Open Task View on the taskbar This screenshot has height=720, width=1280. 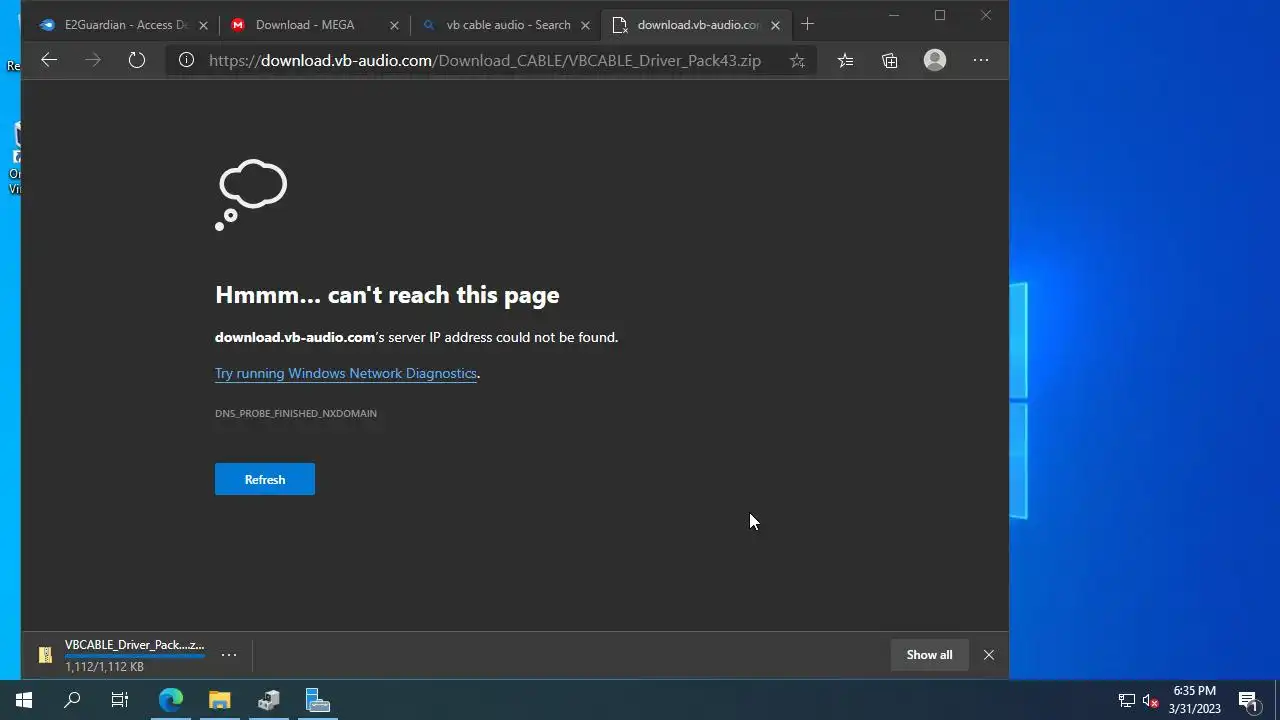pyautogui.click(x=120, y=700)
